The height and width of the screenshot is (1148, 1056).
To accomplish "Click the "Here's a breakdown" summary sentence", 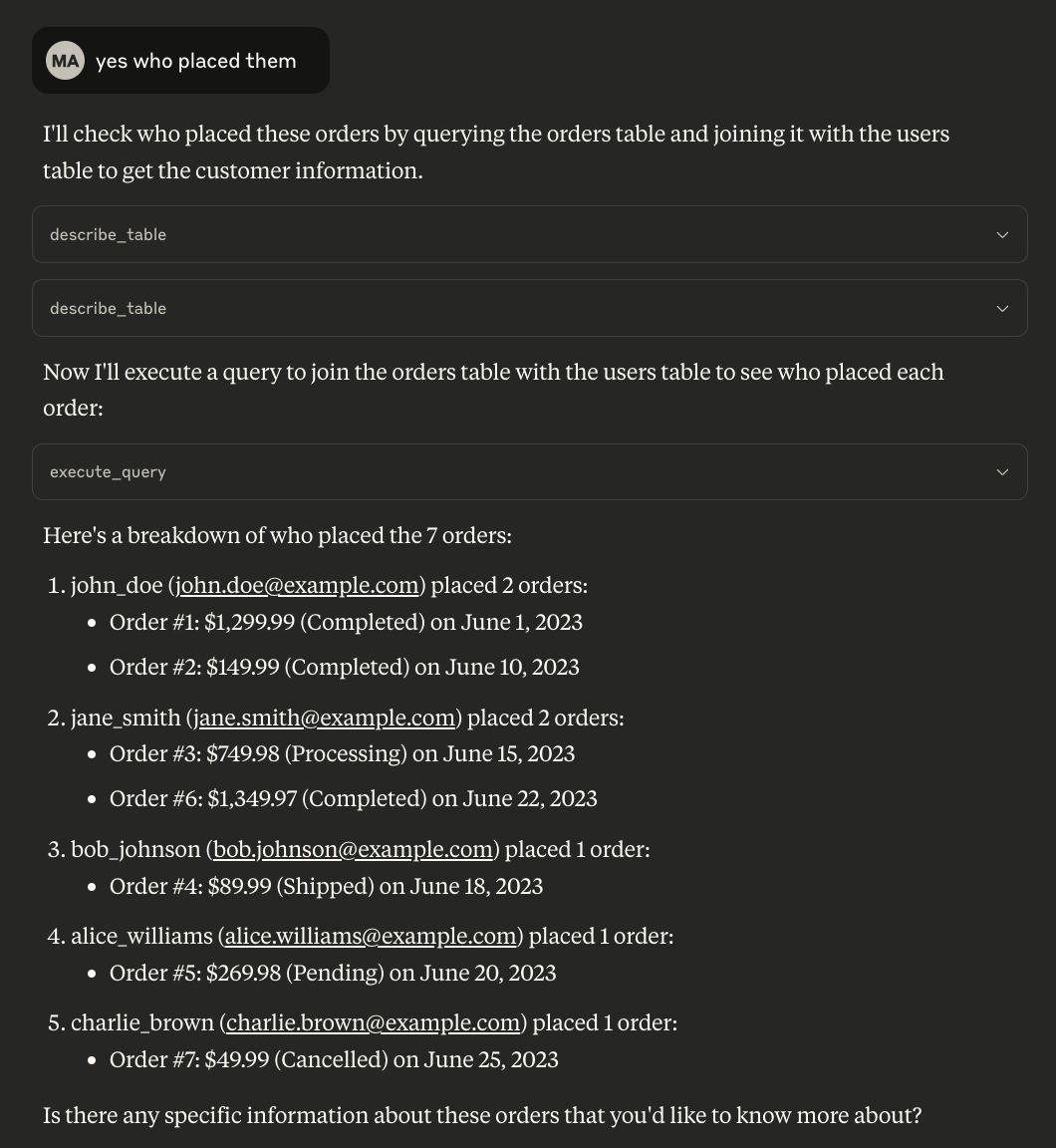I will (277, 536).
